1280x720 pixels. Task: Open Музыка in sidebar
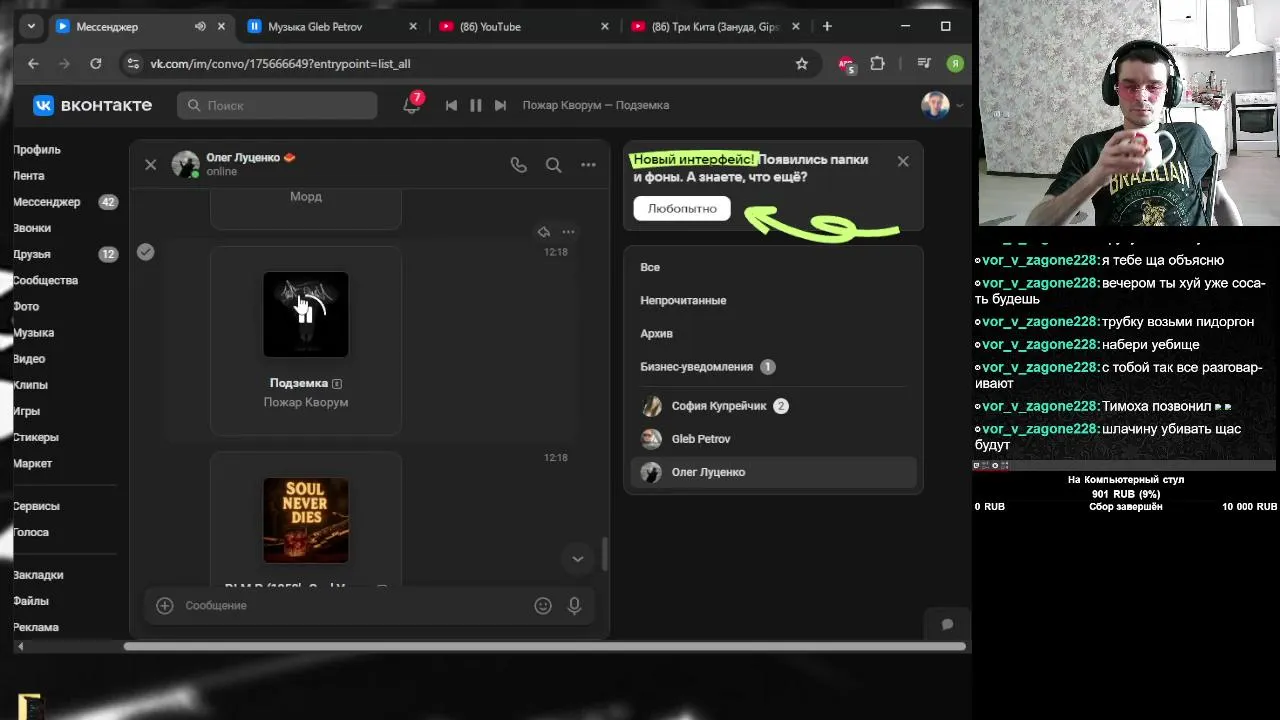coord(34,332)
